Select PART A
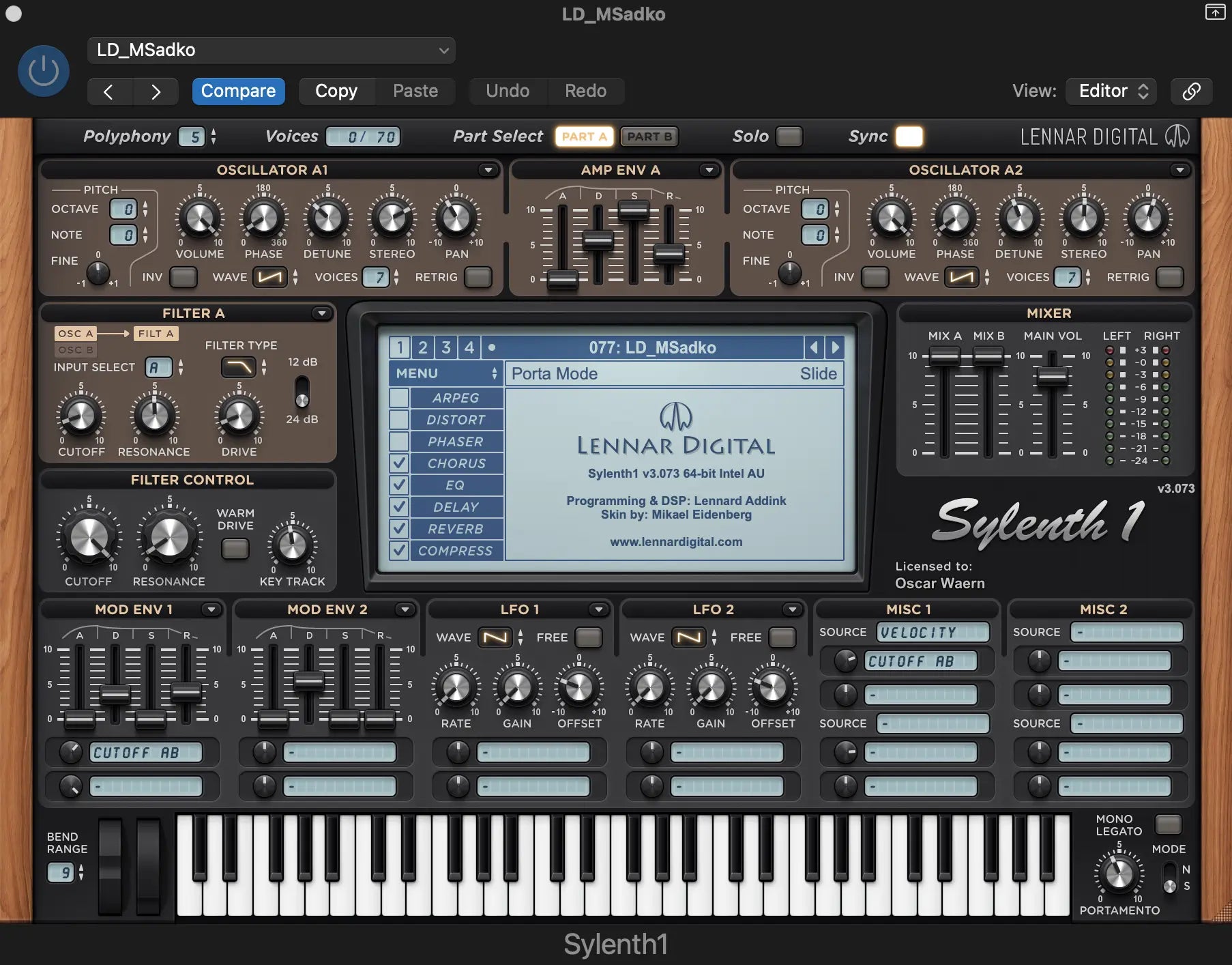Viewport: 1232px width, 965px height. tap(585, 136)
